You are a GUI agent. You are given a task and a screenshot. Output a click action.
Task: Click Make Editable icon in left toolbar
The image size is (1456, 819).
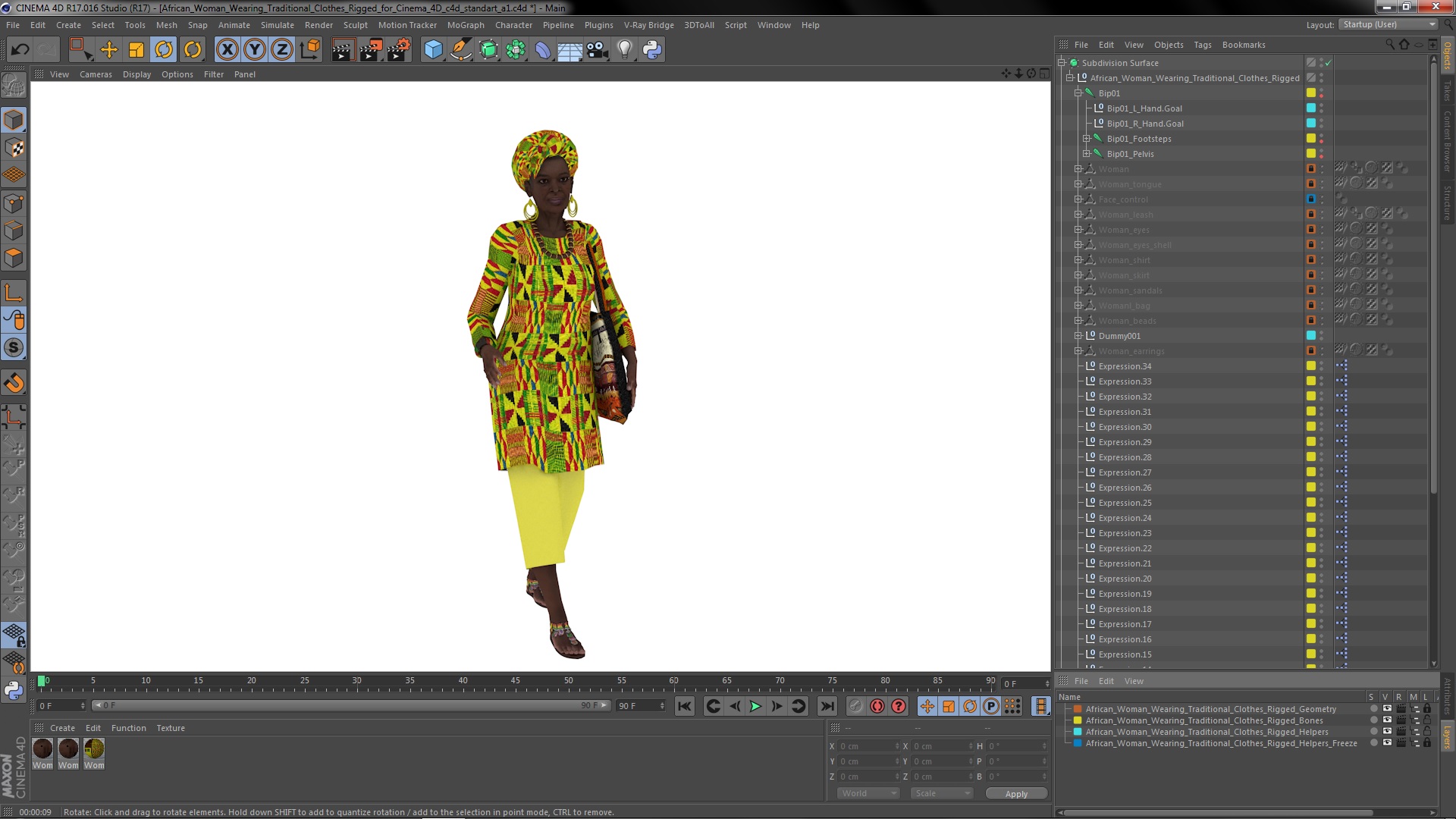(14, 86)
